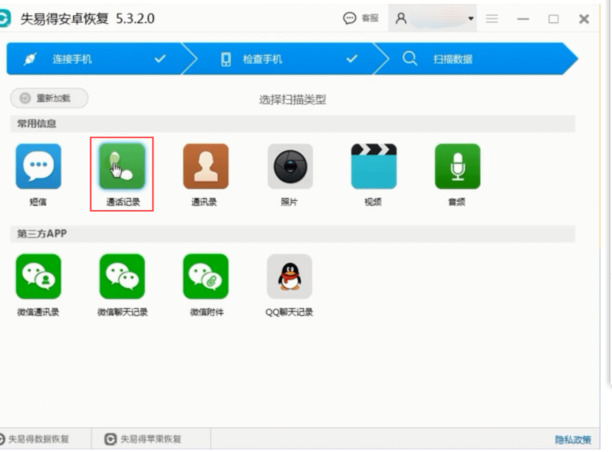Image resolution: width=612 pixels, height=452 pixels.
Task: Choose the 通讯录 contacts icon
Action: [206, 167]
